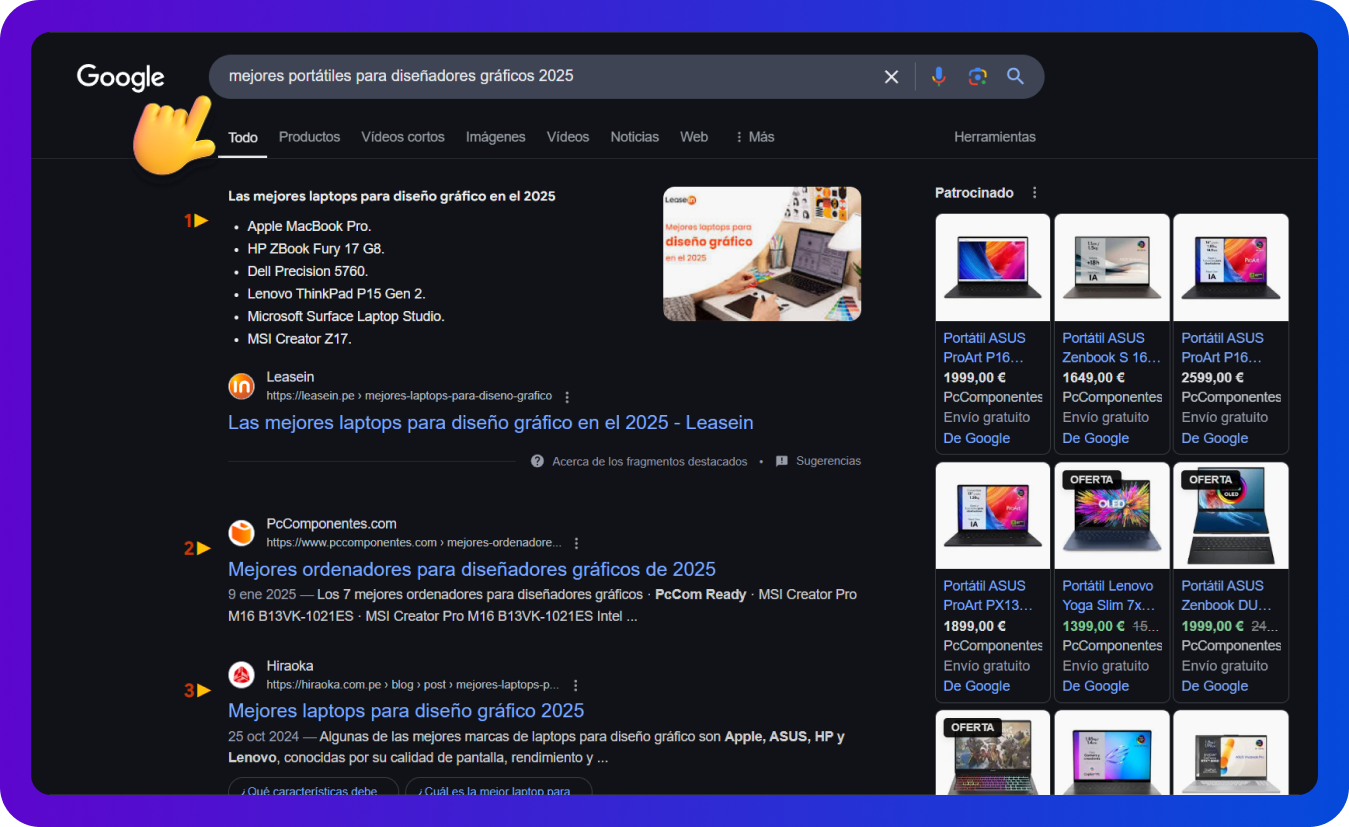Click the Apple MacBook Pro list item
Screen dimensions: 1349x827
(309, 226)
